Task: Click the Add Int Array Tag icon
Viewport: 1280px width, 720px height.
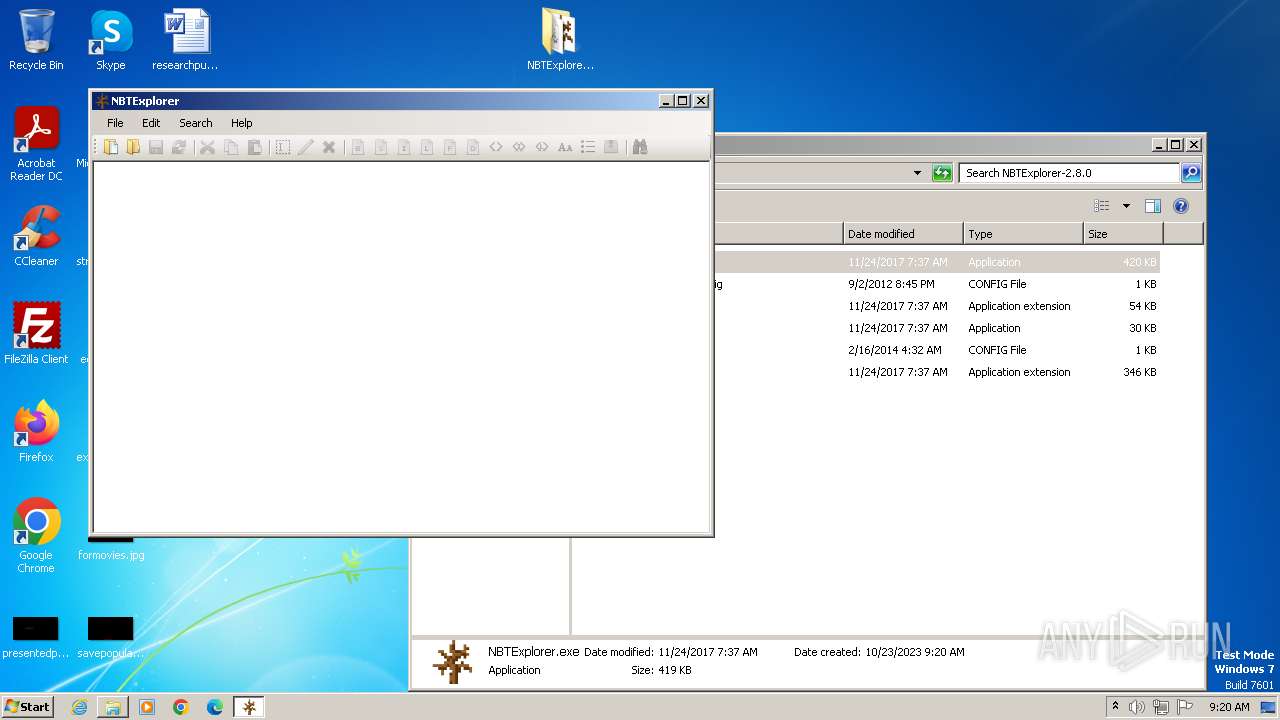Action: click(x=519, y=147)
